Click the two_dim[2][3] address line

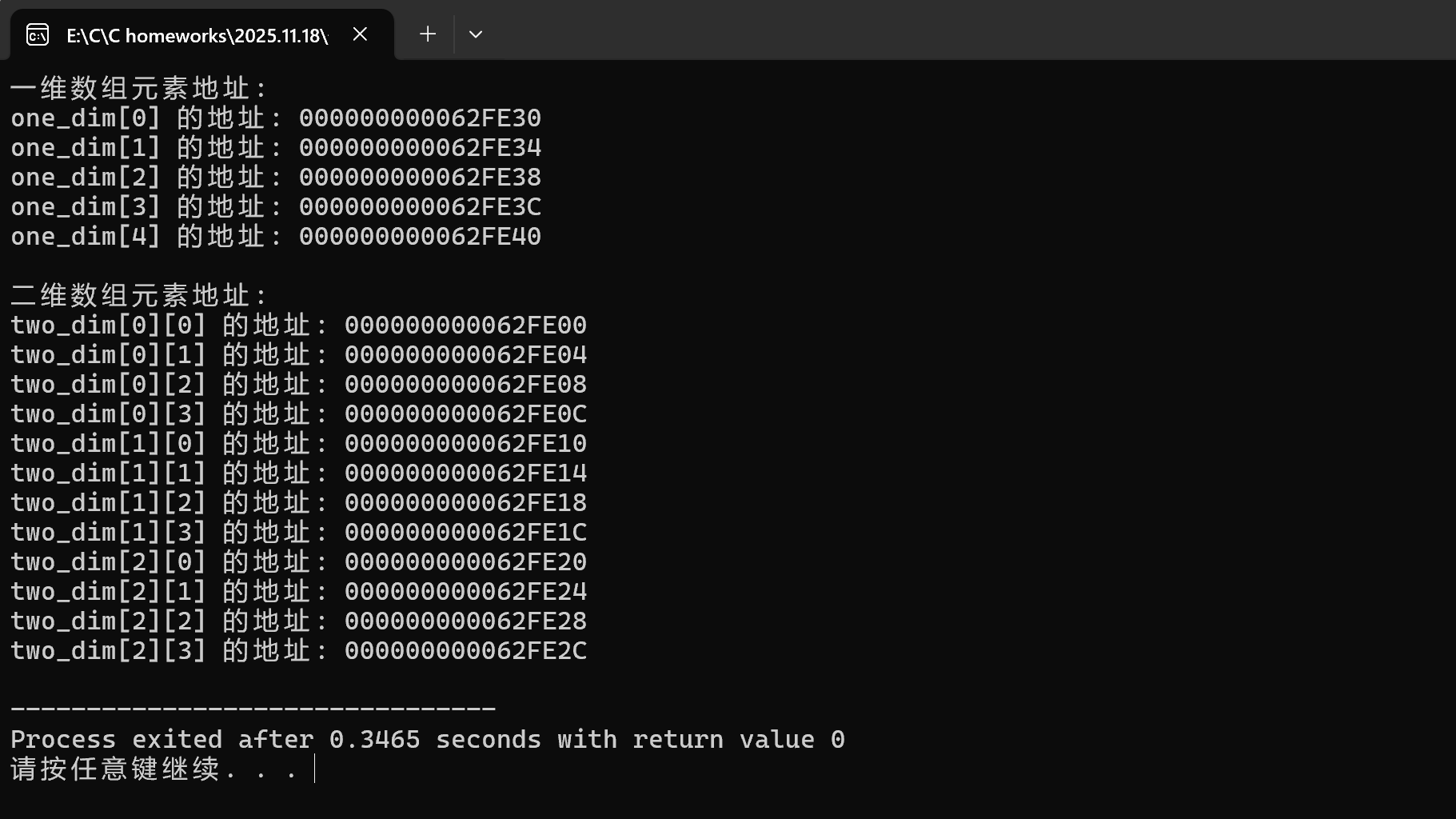tap(299, 651)
